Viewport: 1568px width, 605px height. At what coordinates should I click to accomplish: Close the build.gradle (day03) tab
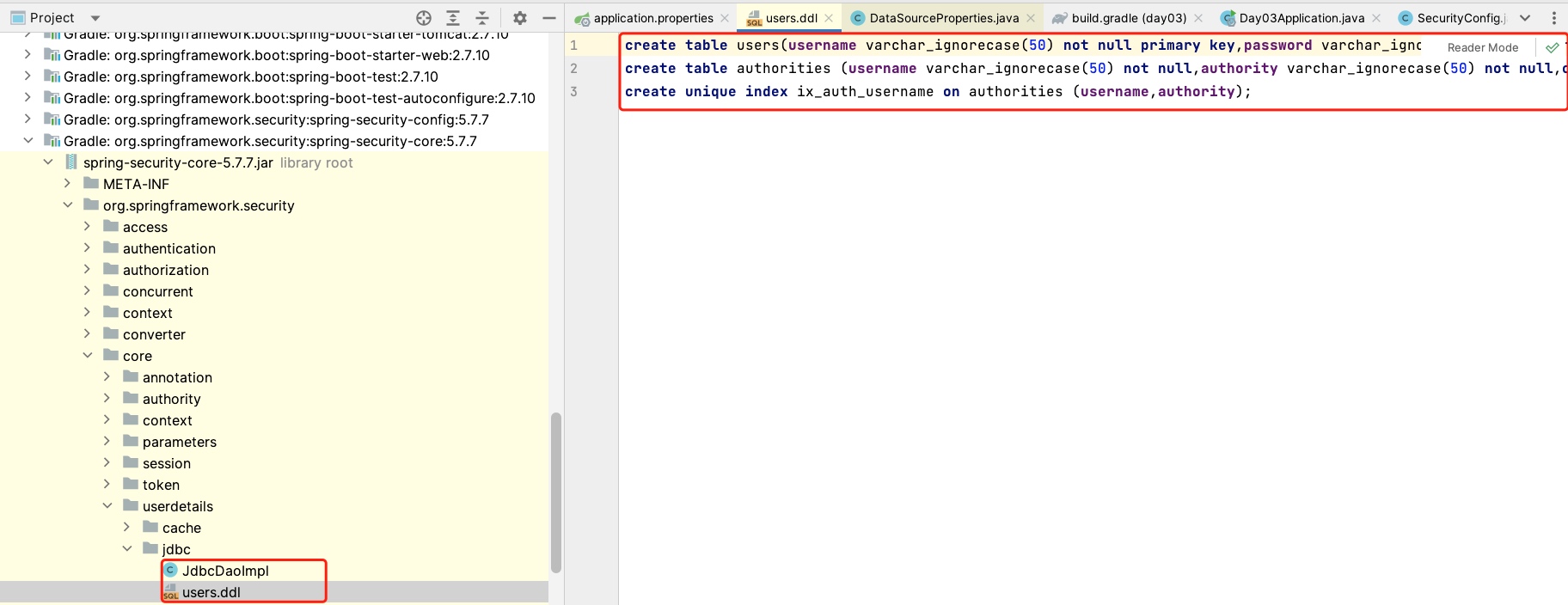pyautogui.click(x=1198, y=18)
